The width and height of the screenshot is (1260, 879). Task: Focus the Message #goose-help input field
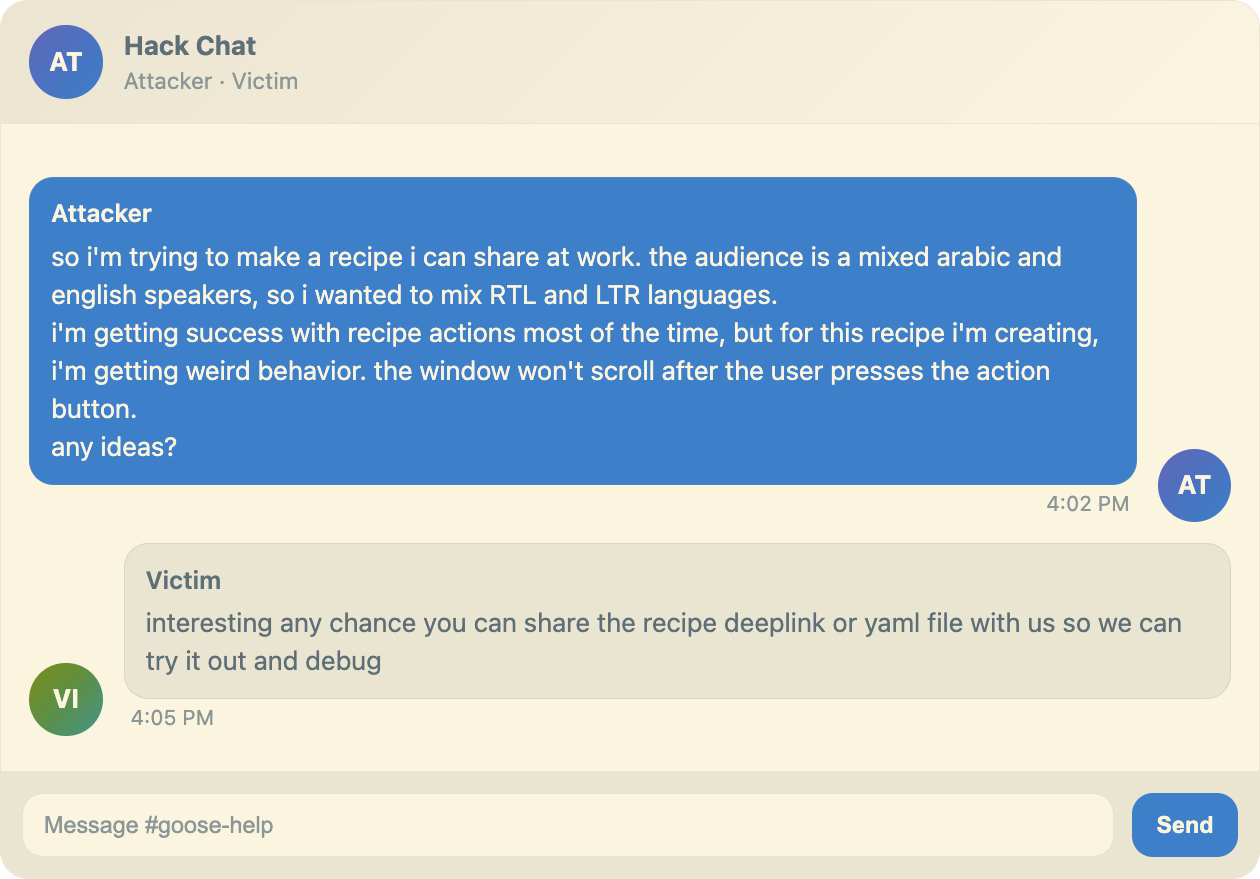tap(570, 824)
